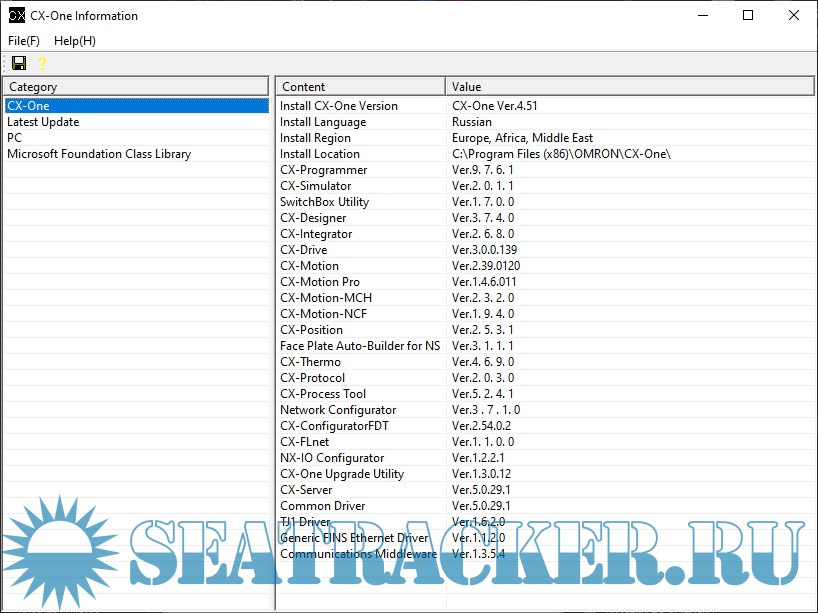The height and width of the screenshot is (613, 818).
Task: Select Microsoft Foundation Class Library category
Action: tap(99, 154)
